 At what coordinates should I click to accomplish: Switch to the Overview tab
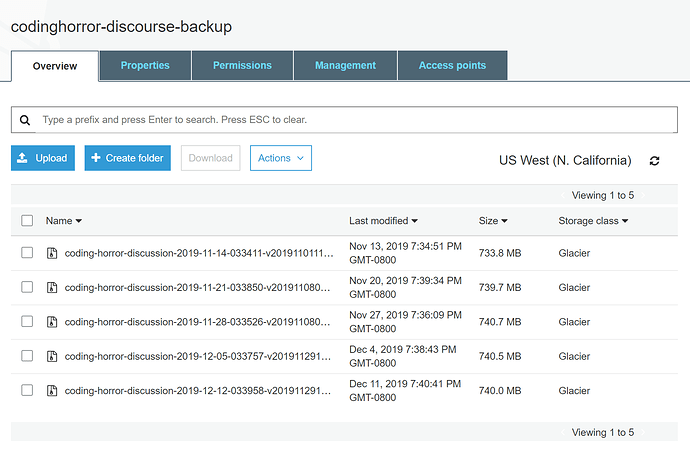(x=55, y=66)
